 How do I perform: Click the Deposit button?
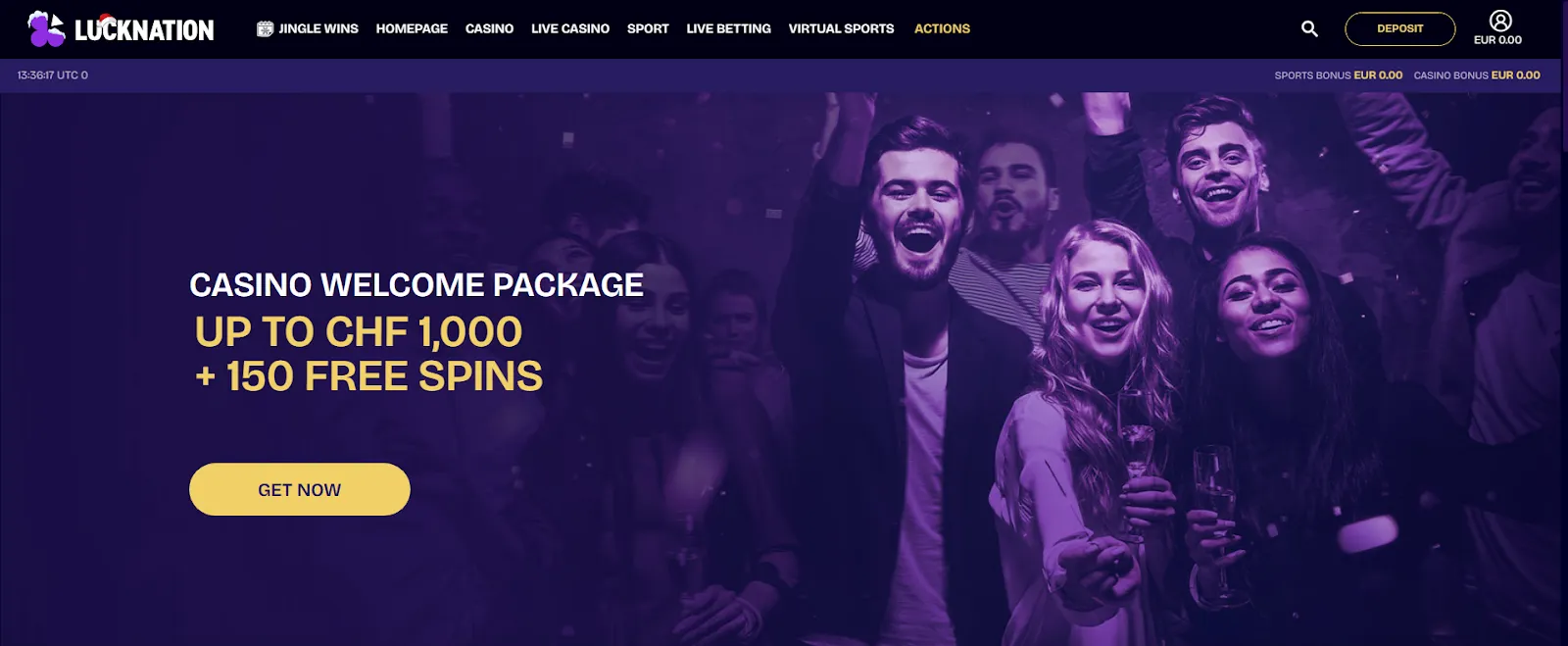point(1399,29)
